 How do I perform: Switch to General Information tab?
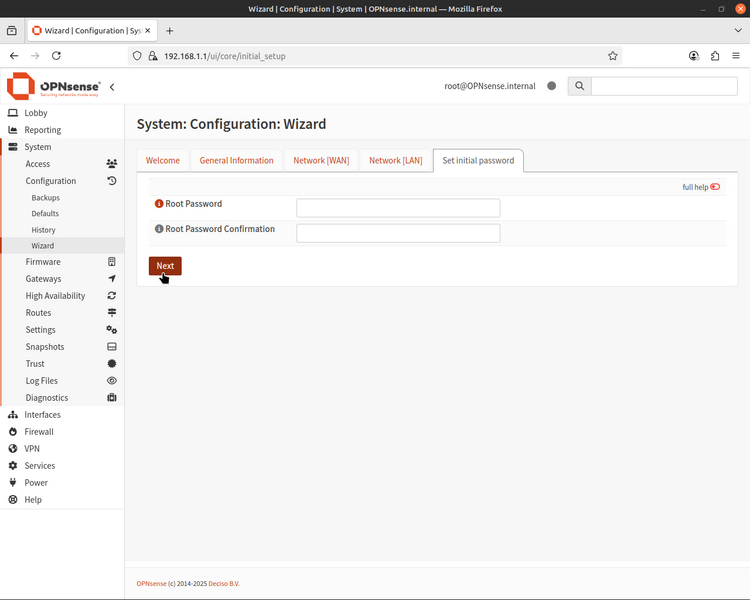(x=236, y=160)
